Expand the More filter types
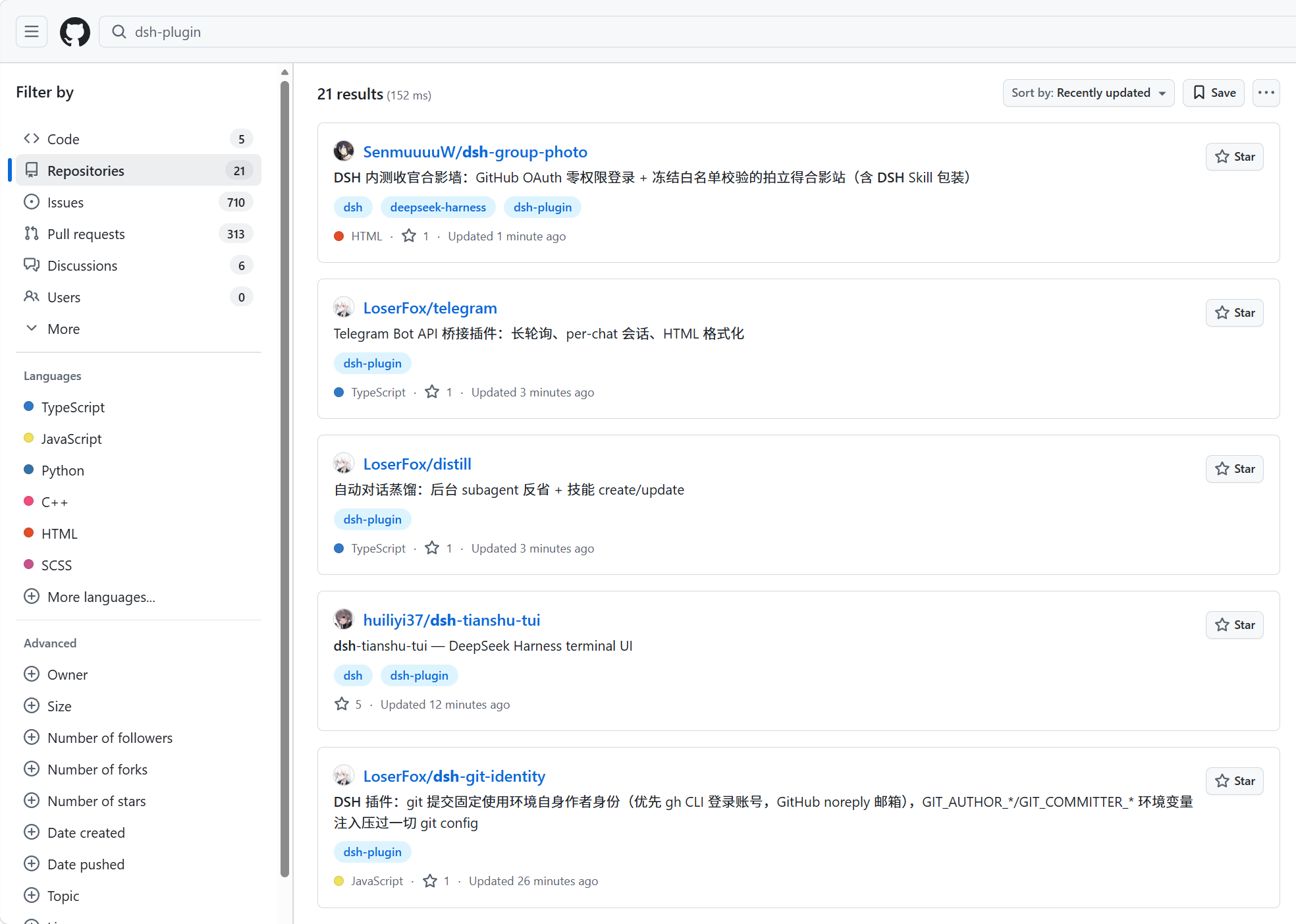1296x924 pixels. 138,329
